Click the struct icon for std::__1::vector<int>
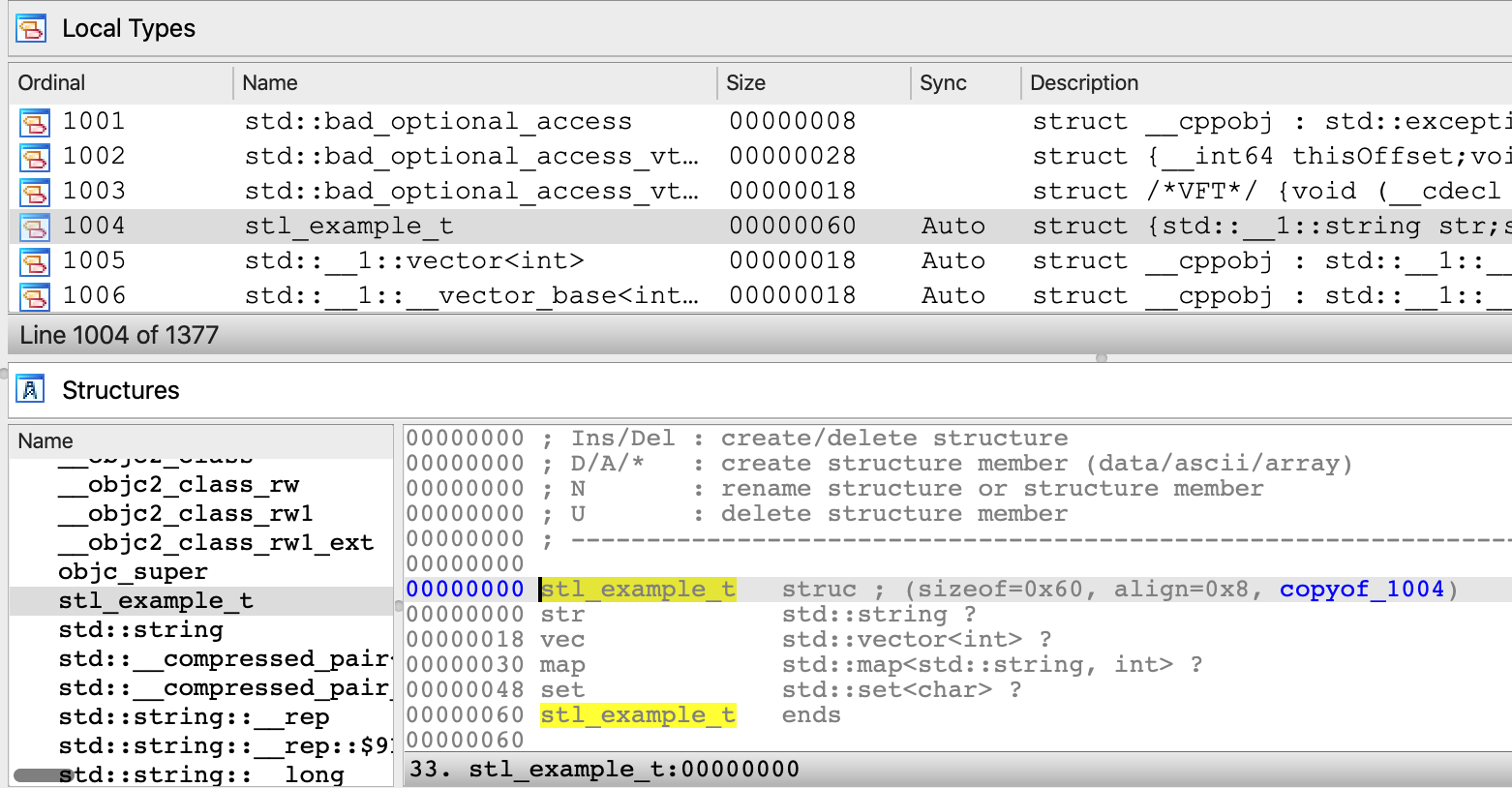This screenshot has height=788, width=1512. tap(34, 260)
